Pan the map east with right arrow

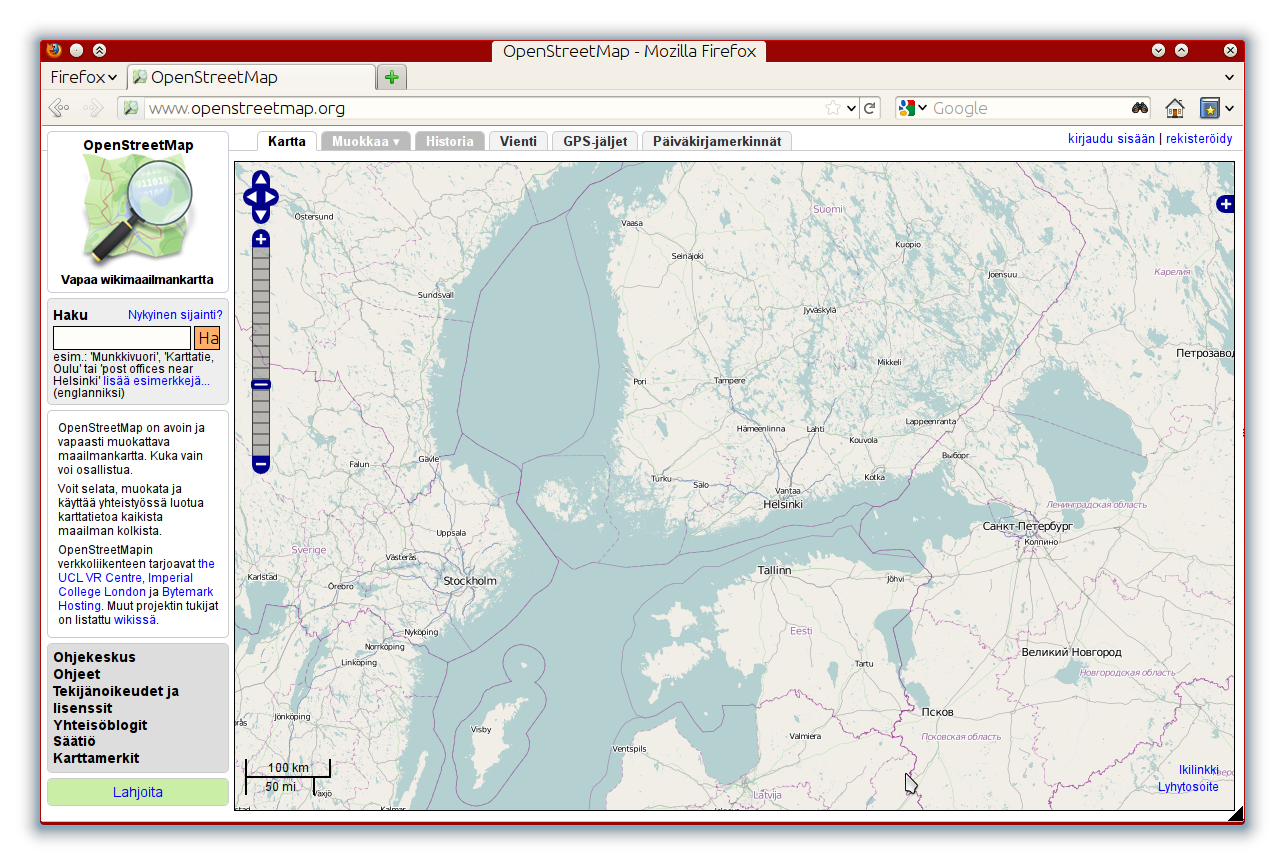[271, 197]
